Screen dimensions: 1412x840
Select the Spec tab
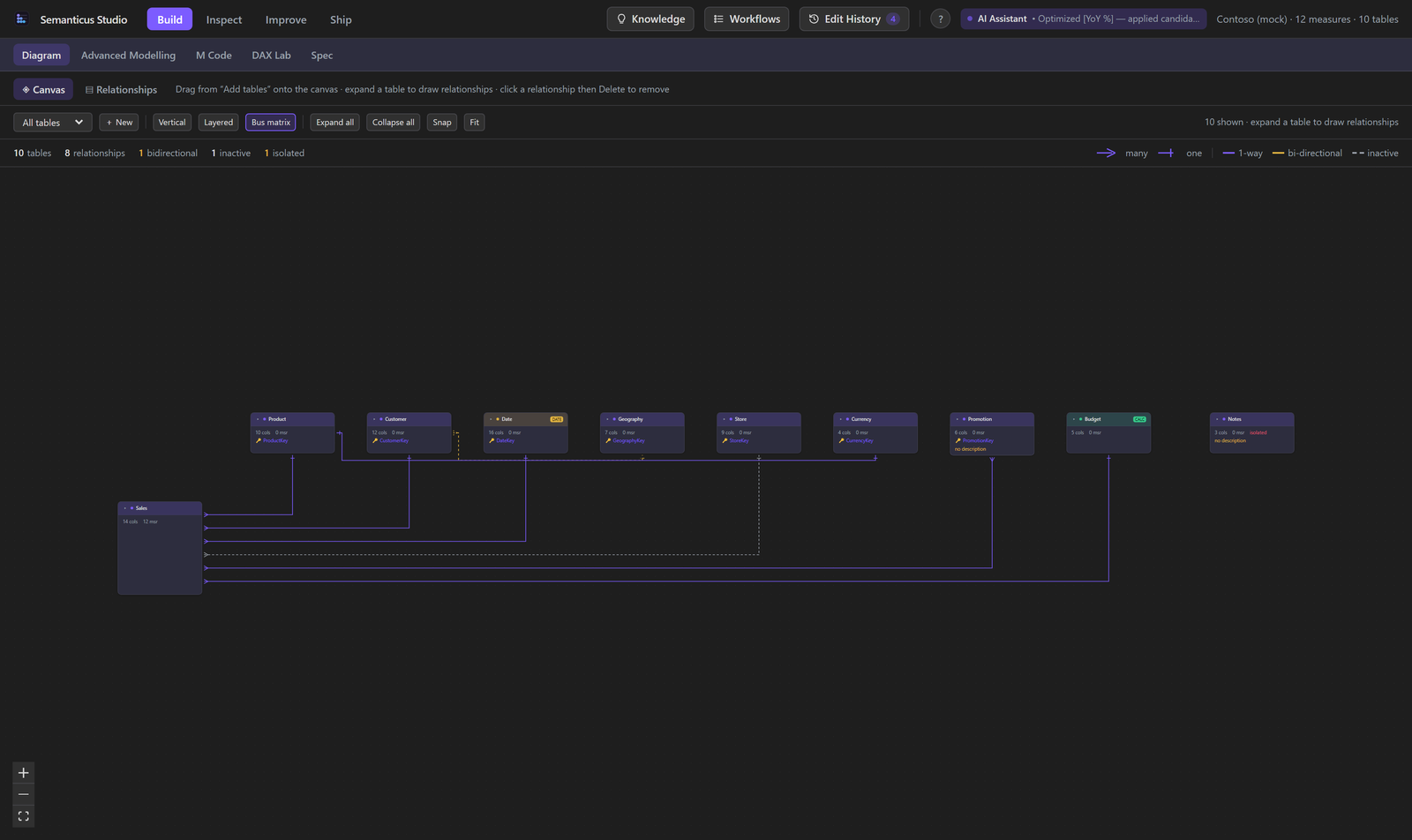click(x=322, y=55)
